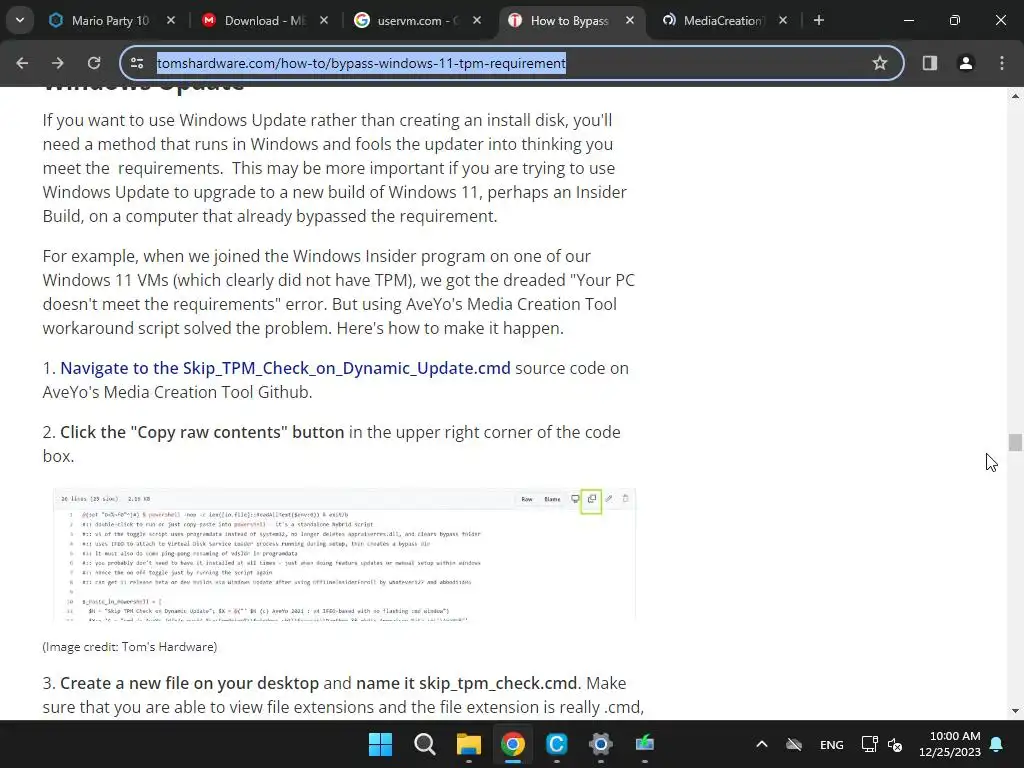Go back to the previous page
This screenshot has width=1024, height=768.
[22, 63]
